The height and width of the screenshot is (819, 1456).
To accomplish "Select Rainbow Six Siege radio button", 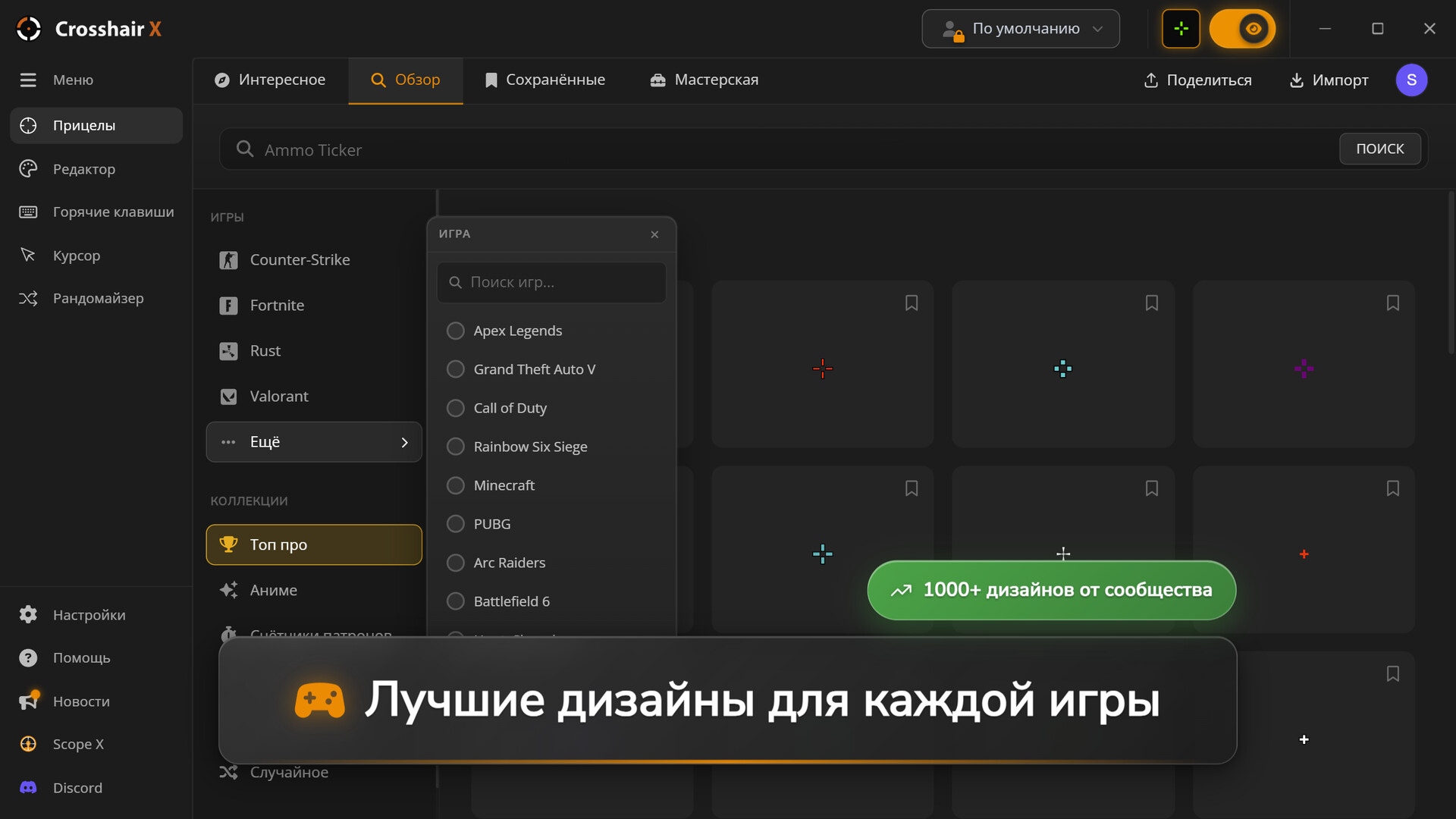I will pyautogui.click(x=456, y=447).
